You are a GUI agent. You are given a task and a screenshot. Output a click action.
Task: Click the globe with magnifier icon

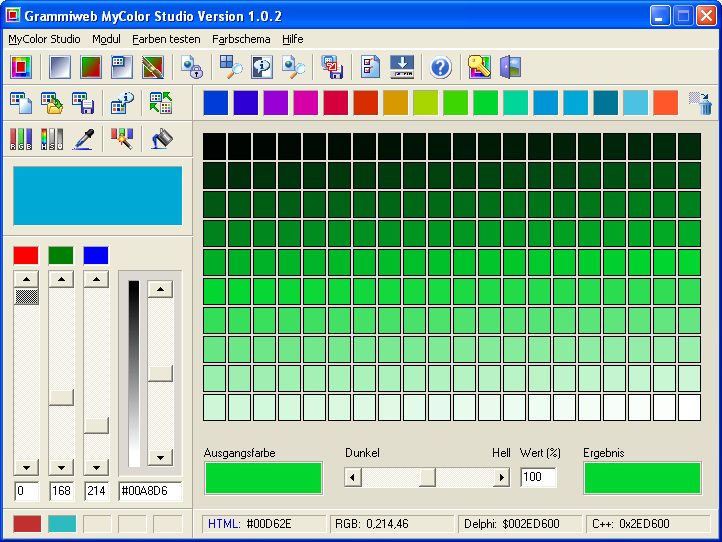pyautogui.click(x=293, y=67)
